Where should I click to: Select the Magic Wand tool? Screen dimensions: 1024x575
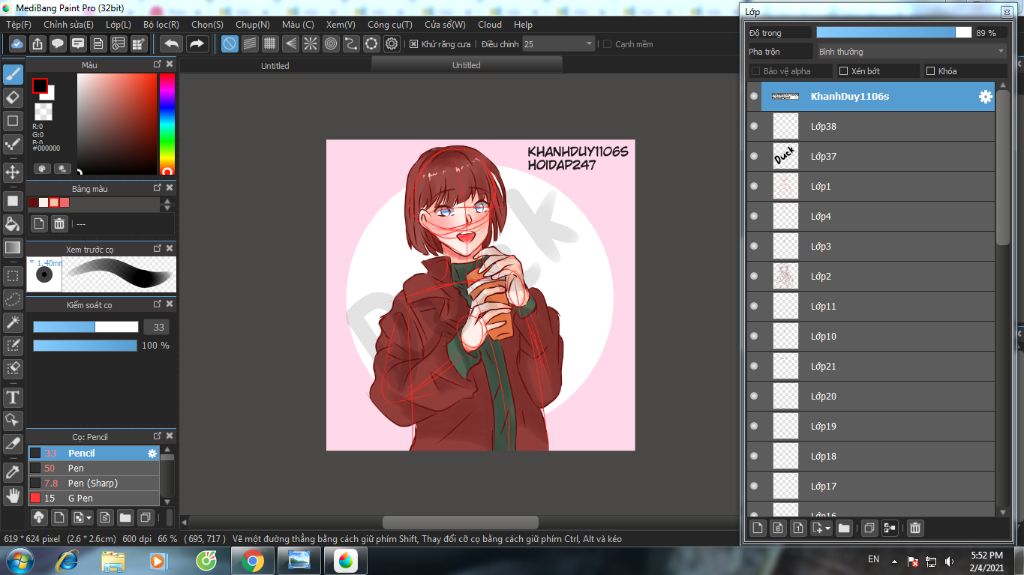point(12,322)
